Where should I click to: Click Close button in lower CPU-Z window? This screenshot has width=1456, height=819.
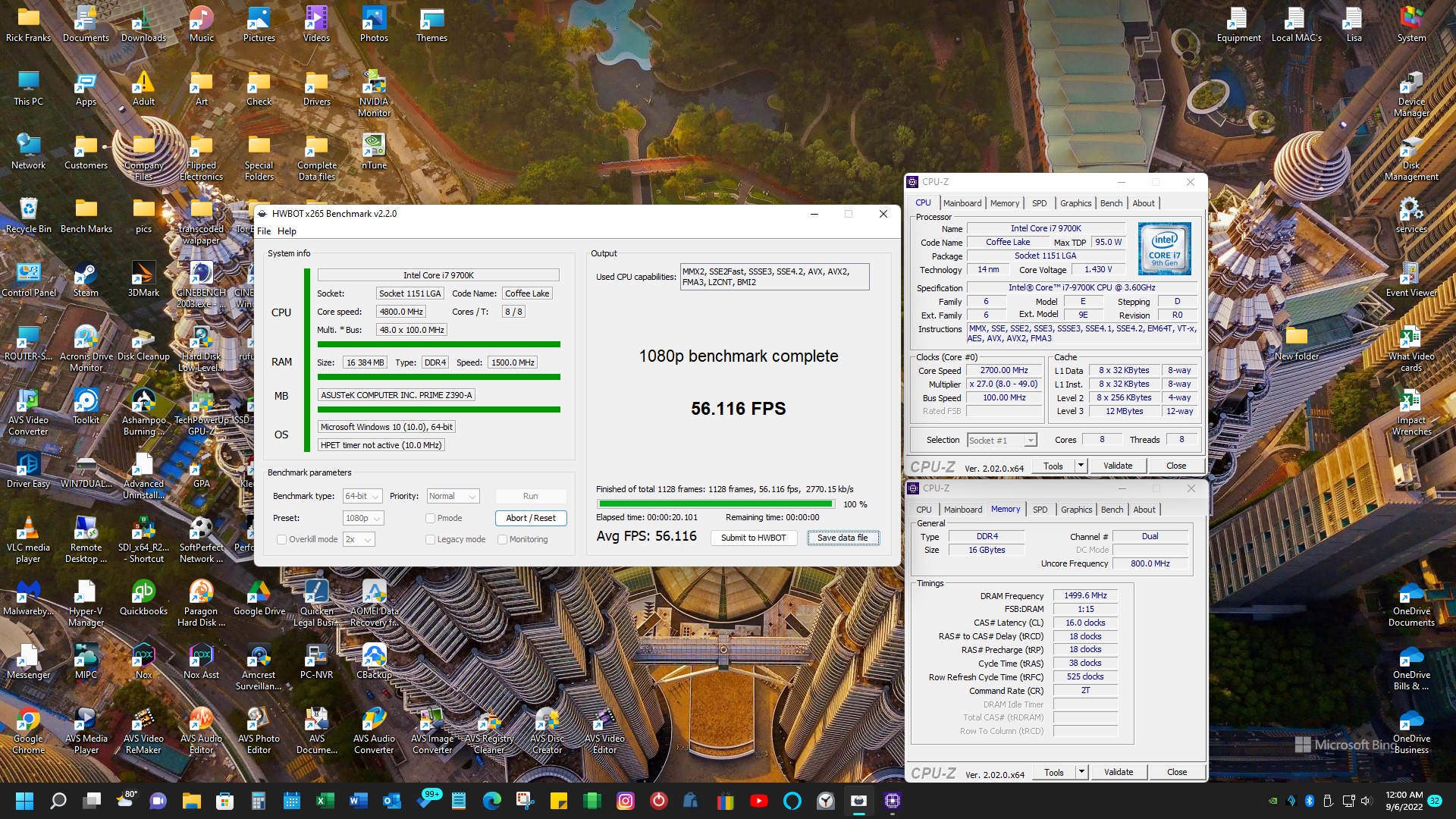pos(1177,772)
